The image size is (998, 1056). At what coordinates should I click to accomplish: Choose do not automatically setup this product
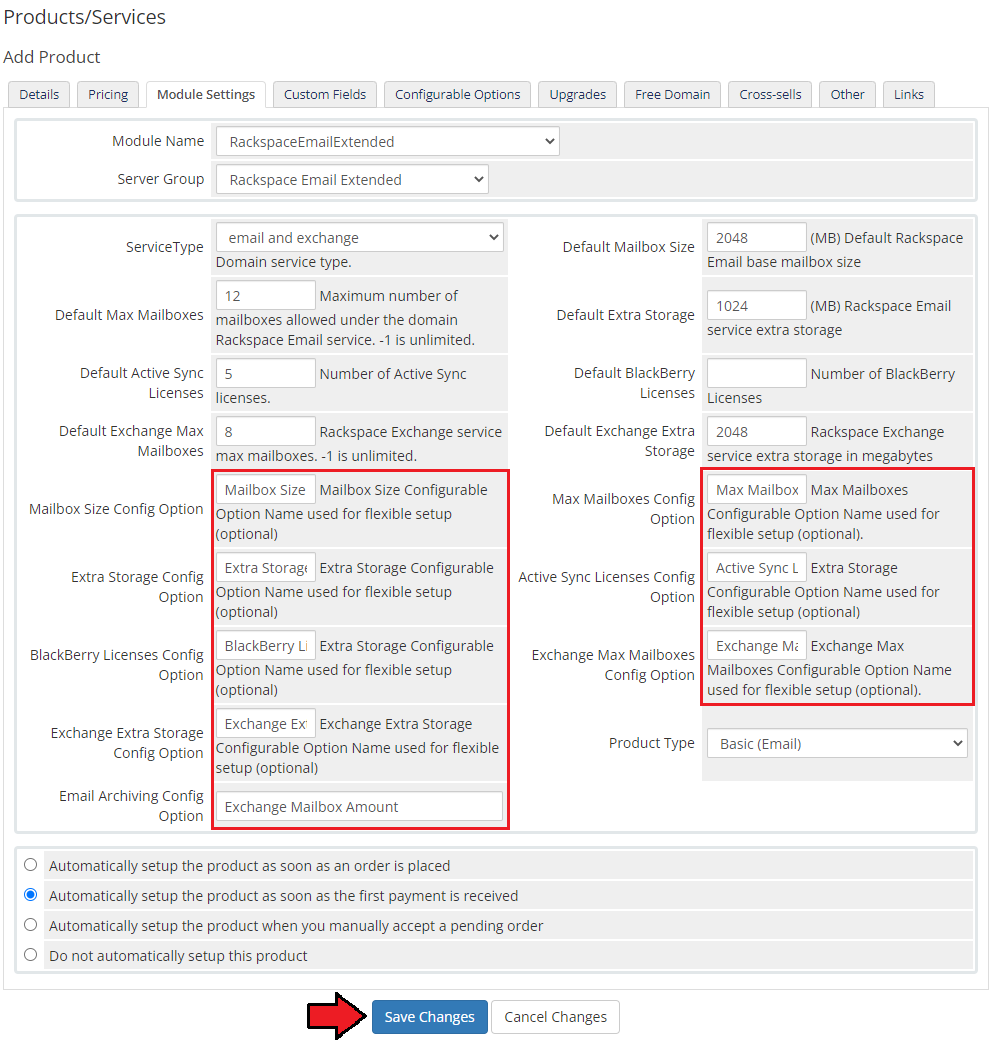tap(30, 954)
